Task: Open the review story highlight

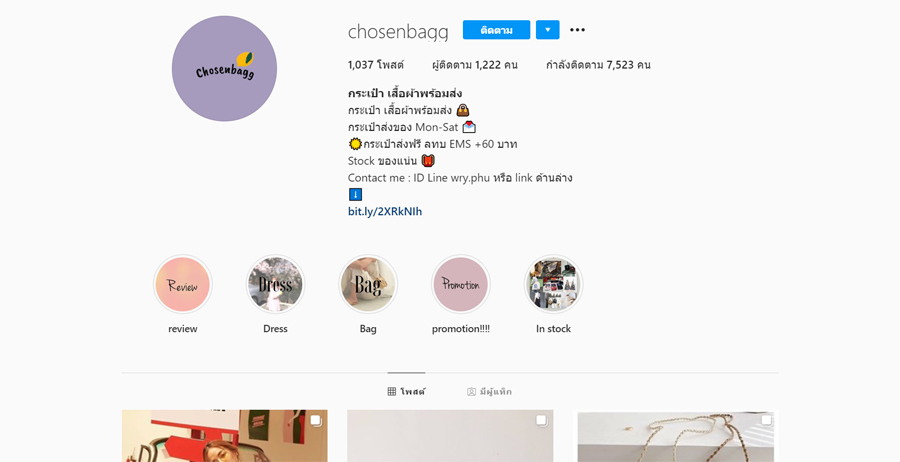Action: pyautogui.click(x=183, y=285)
